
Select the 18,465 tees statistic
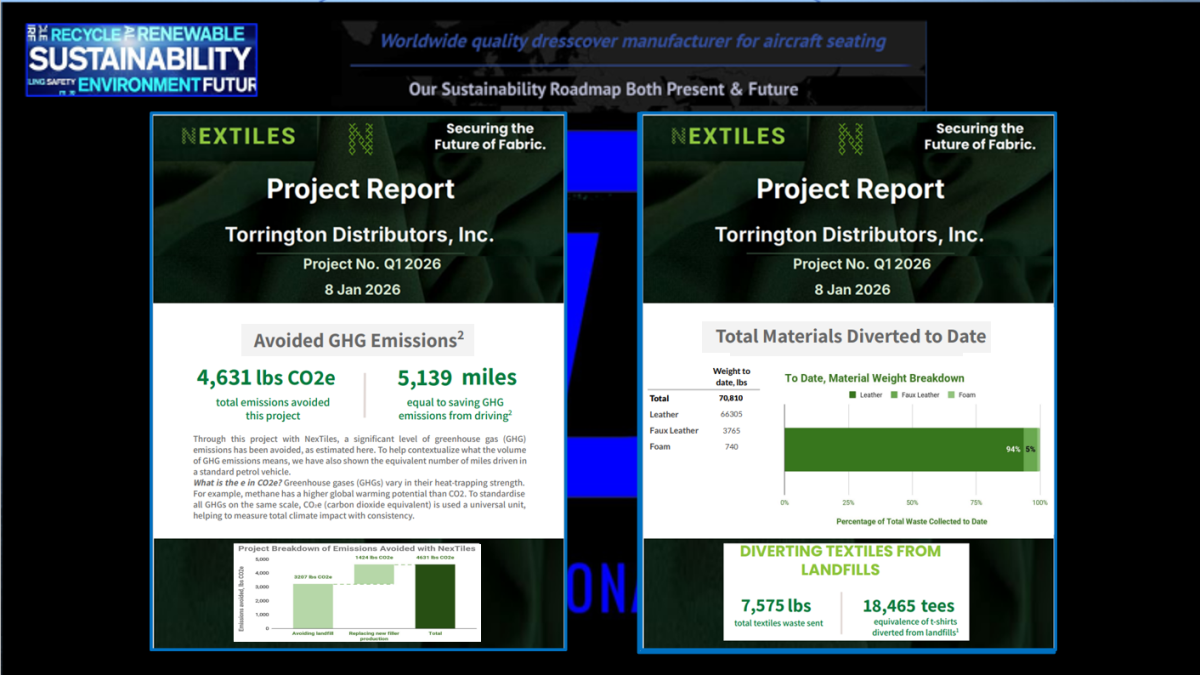click(907, 606)
